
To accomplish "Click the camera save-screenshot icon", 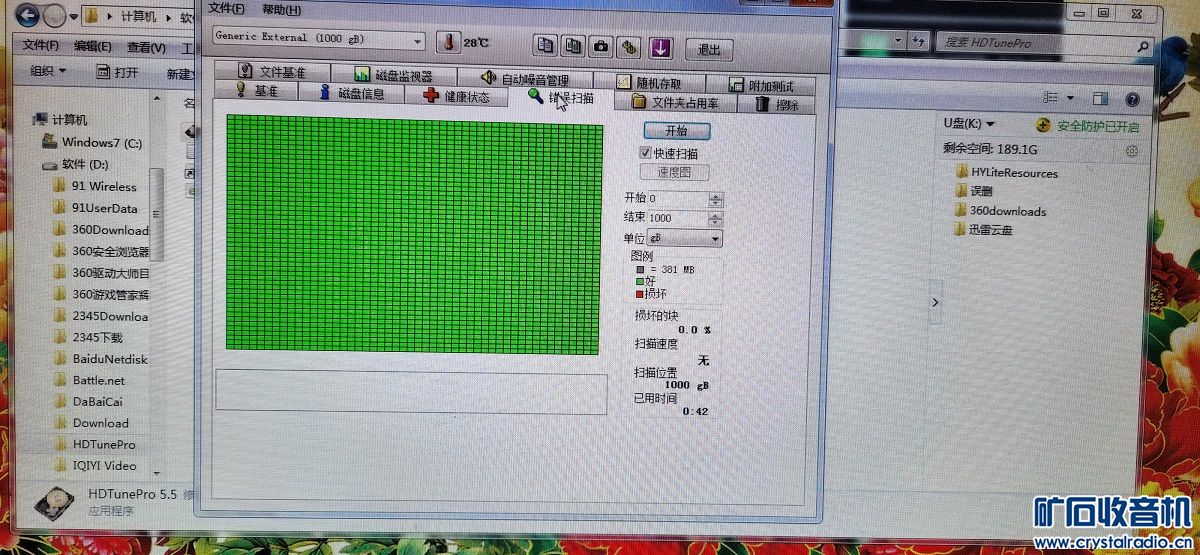I will click(601, 47).
